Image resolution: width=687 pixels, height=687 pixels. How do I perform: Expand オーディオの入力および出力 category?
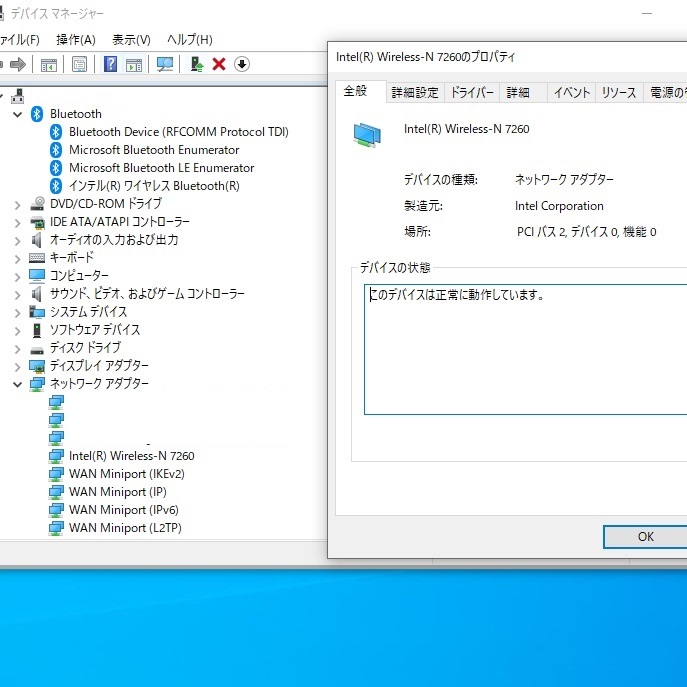pyautogui.click(x=18, y=241)
